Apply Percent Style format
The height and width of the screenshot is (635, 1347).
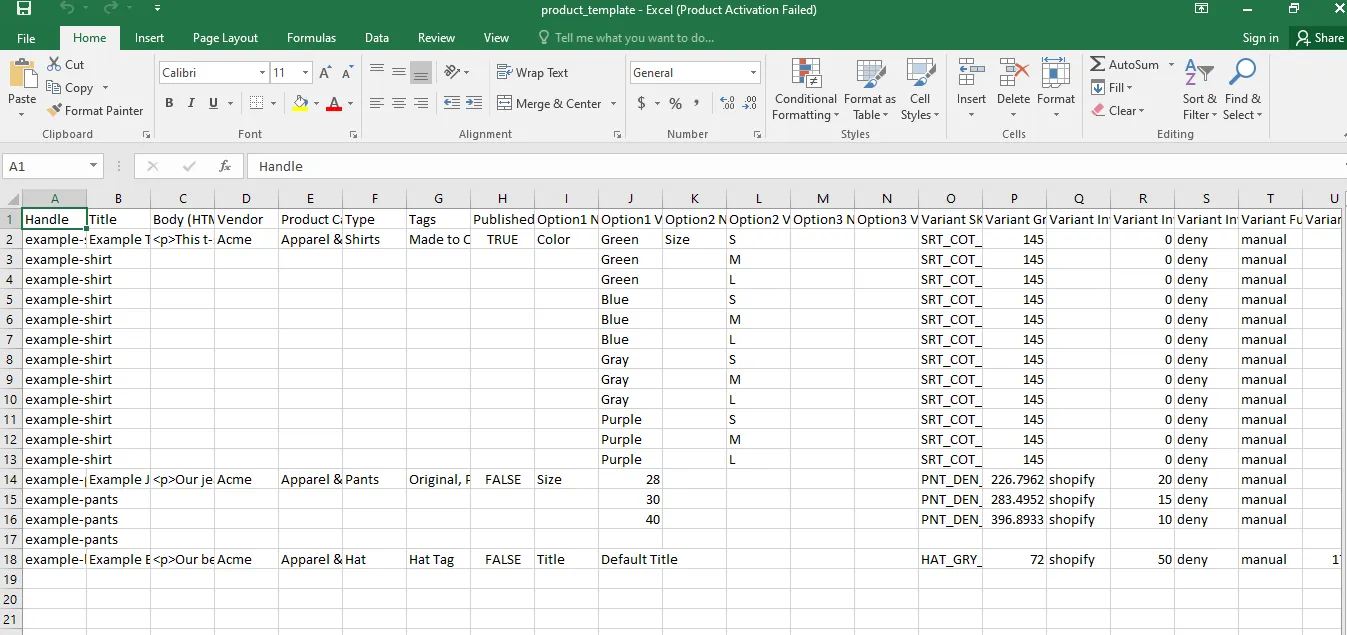(x=676, y=103)
